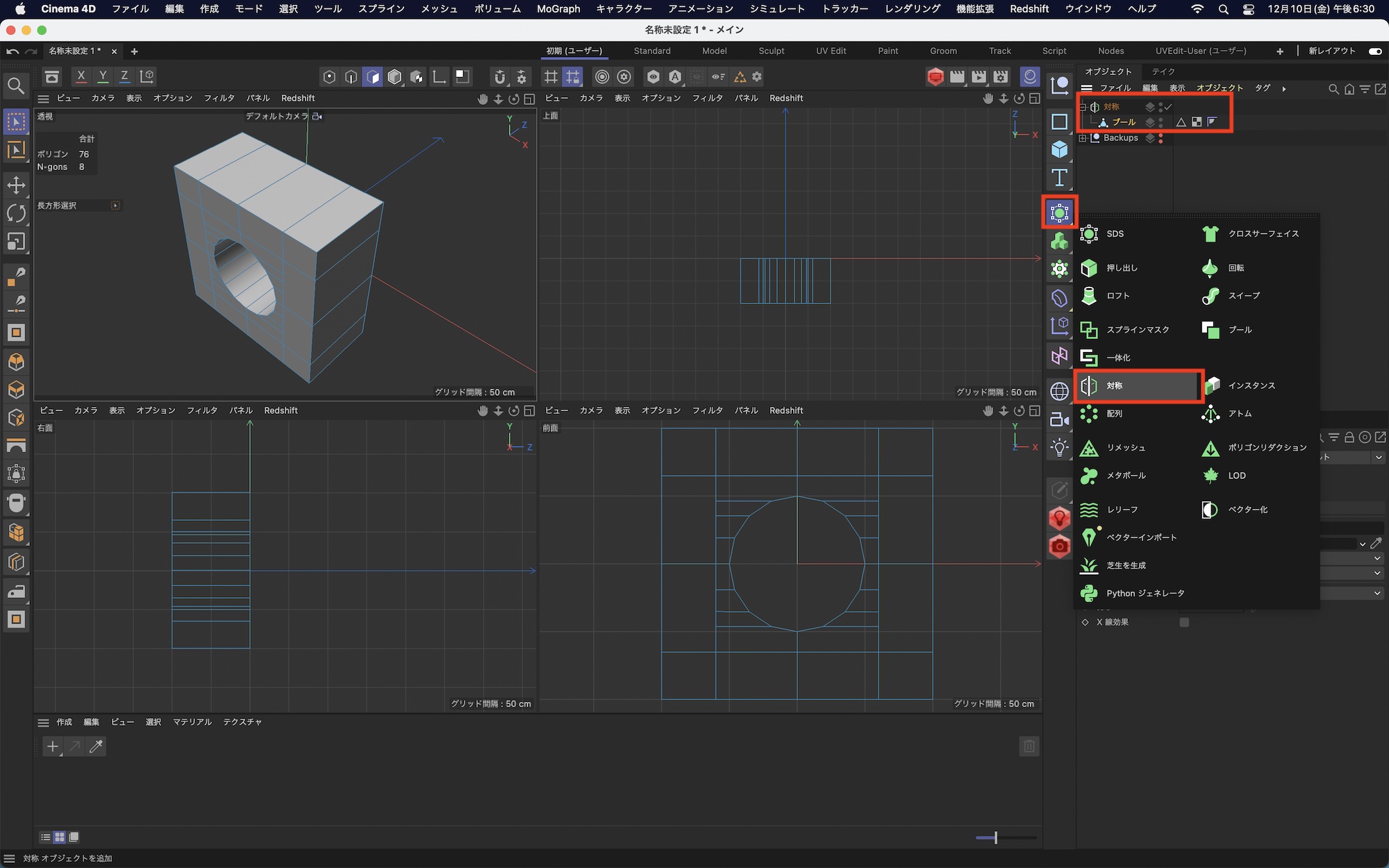The width and height of the screenshot is (1389, 868).
Task: Switch to the Sculpt layout tab
Action: [x=771, y=51]
